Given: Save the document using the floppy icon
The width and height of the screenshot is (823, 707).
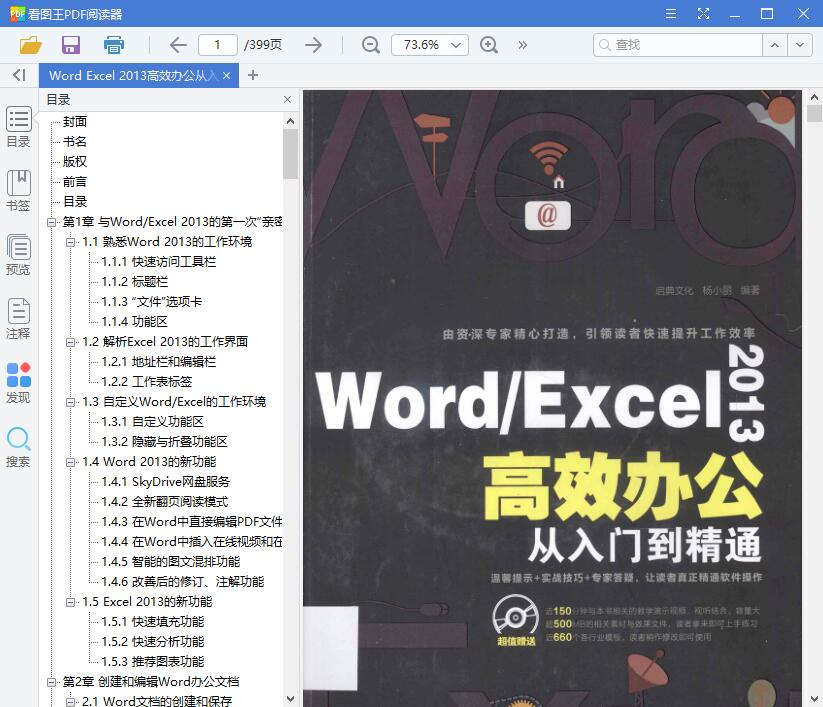Looking at the screenshot, I should [71, 45].
